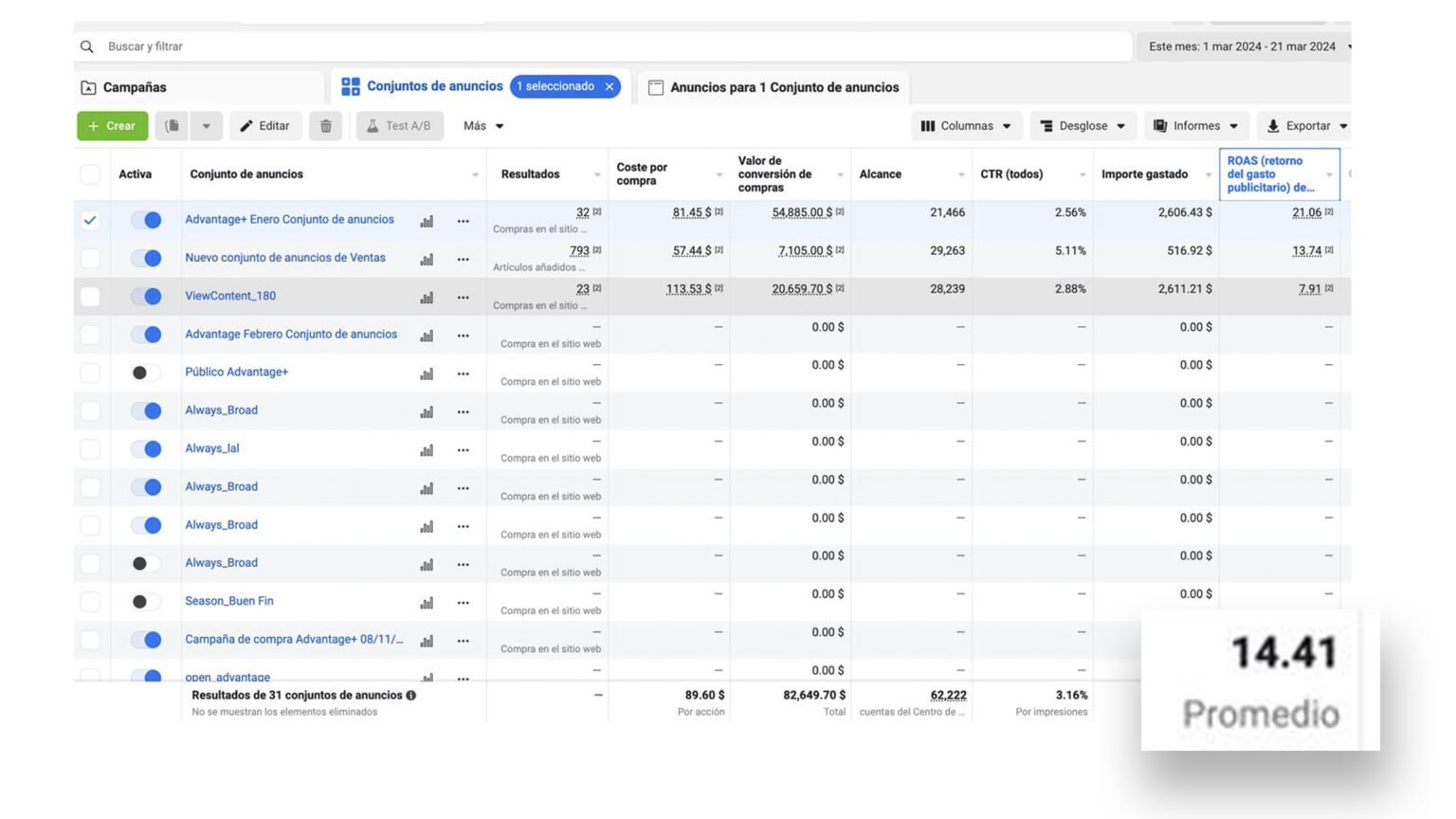Switch to Anuncios para 1 Conjunto de anuncios tab
The height and width of the screenshot is (819, 1456).
[773, 87]
